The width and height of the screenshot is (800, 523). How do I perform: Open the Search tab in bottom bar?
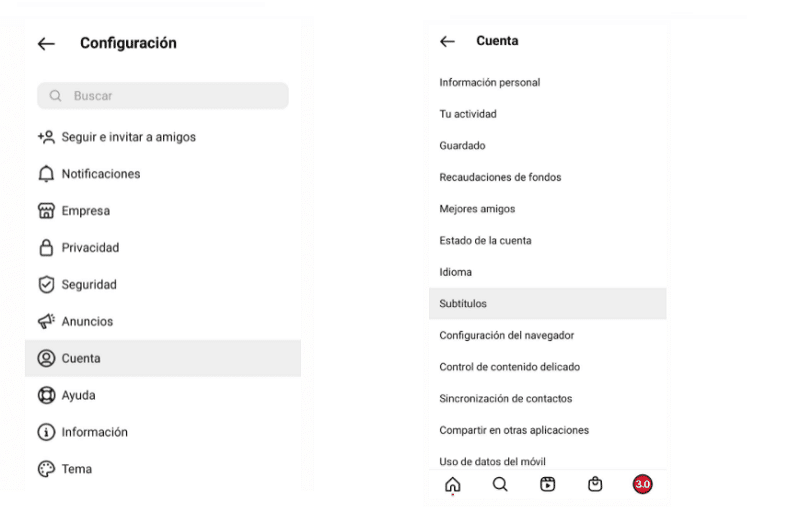click(500, 484)
